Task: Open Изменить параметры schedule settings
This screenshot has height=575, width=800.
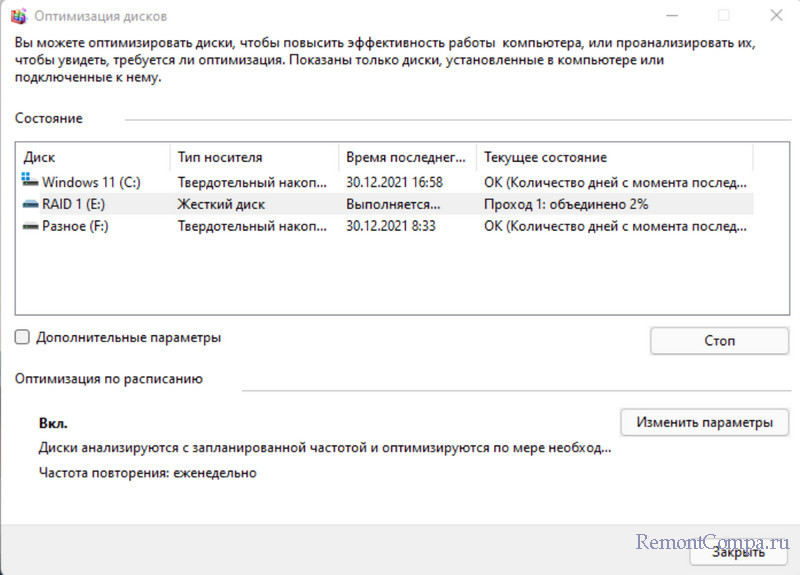Action: pyautogui.click(x=704, y=422)
